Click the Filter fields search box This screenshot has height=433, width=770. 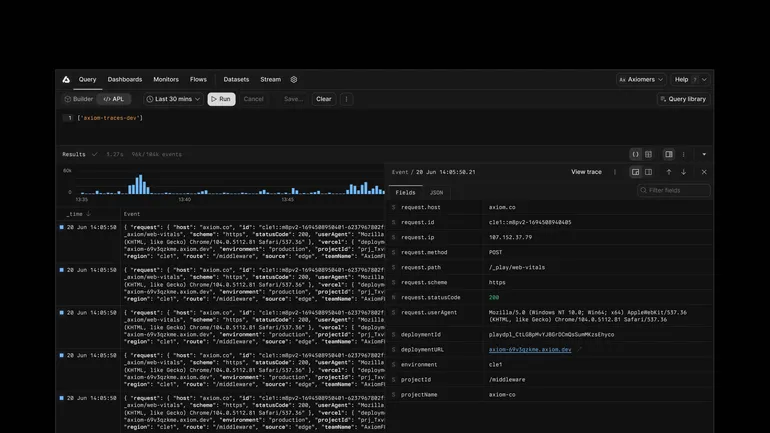click(x=674, y=190)
